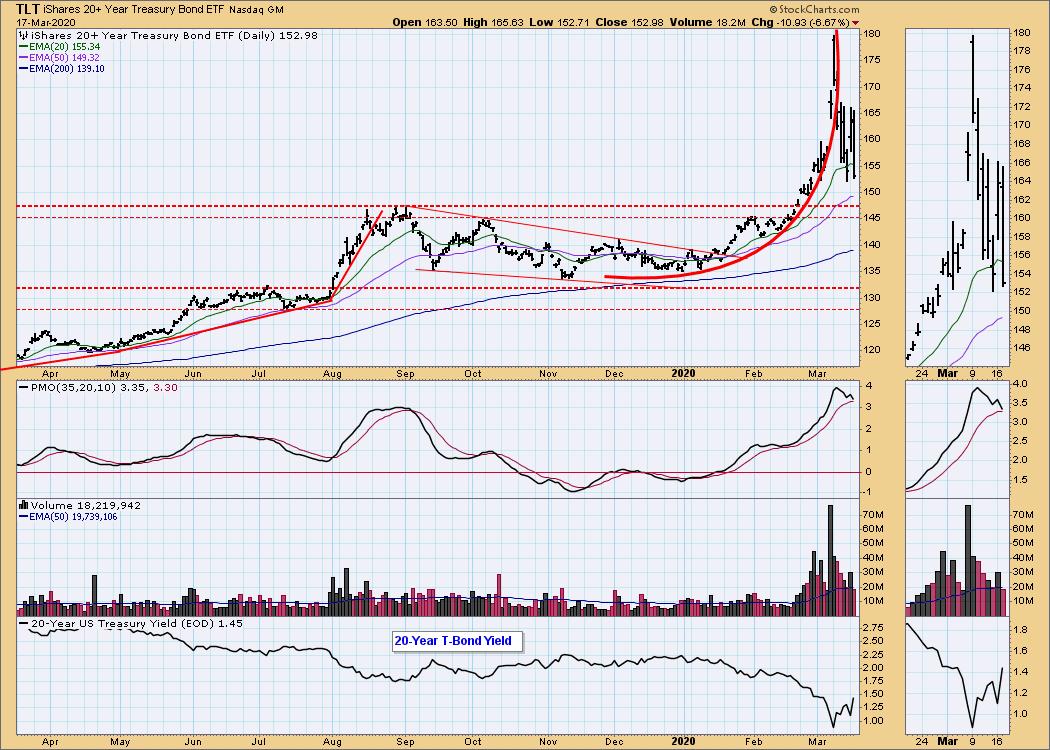Click the StockCharts.com copyright label
The height and width of the screenshot is (750, 1050).
coord(814,9)
